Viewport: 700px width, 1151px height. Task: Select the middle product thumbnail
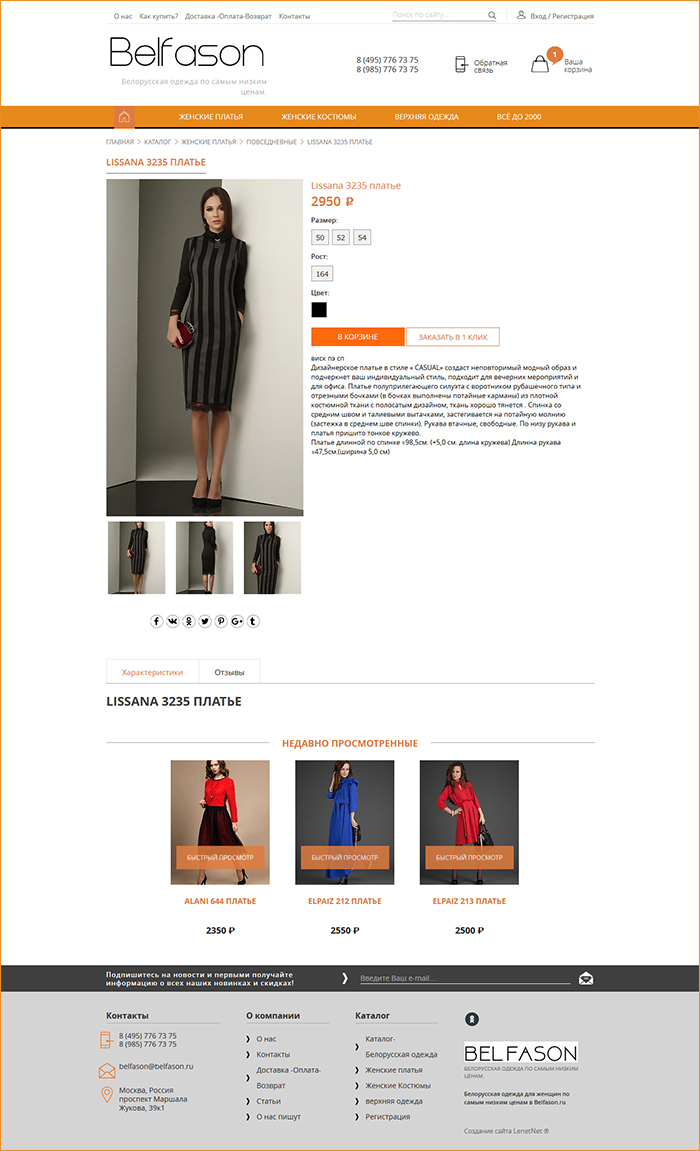[x=205, y=558]
